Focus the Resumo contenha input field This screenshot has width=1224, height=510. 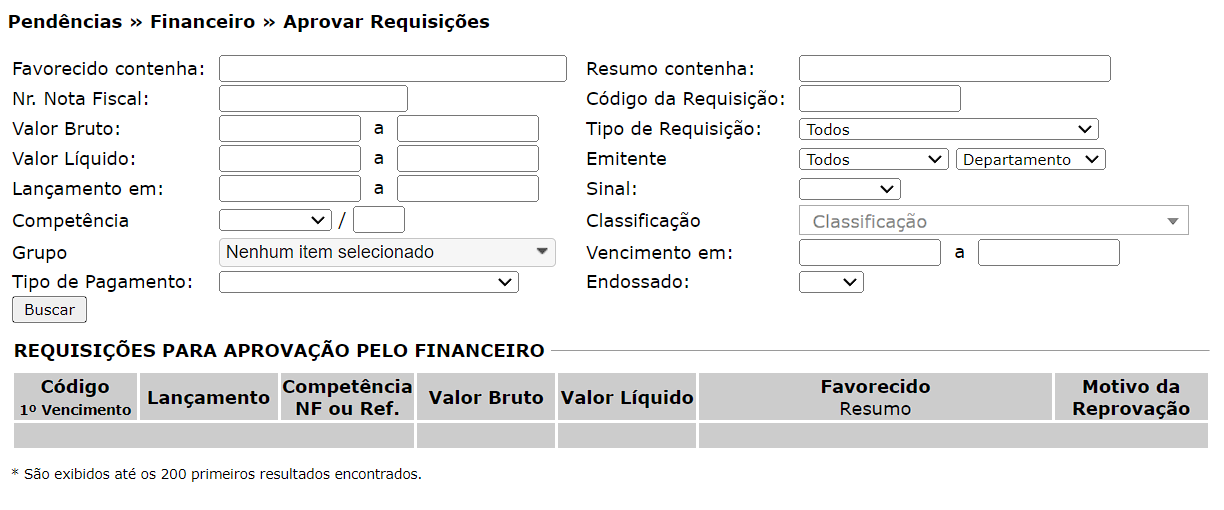(954, 69)
